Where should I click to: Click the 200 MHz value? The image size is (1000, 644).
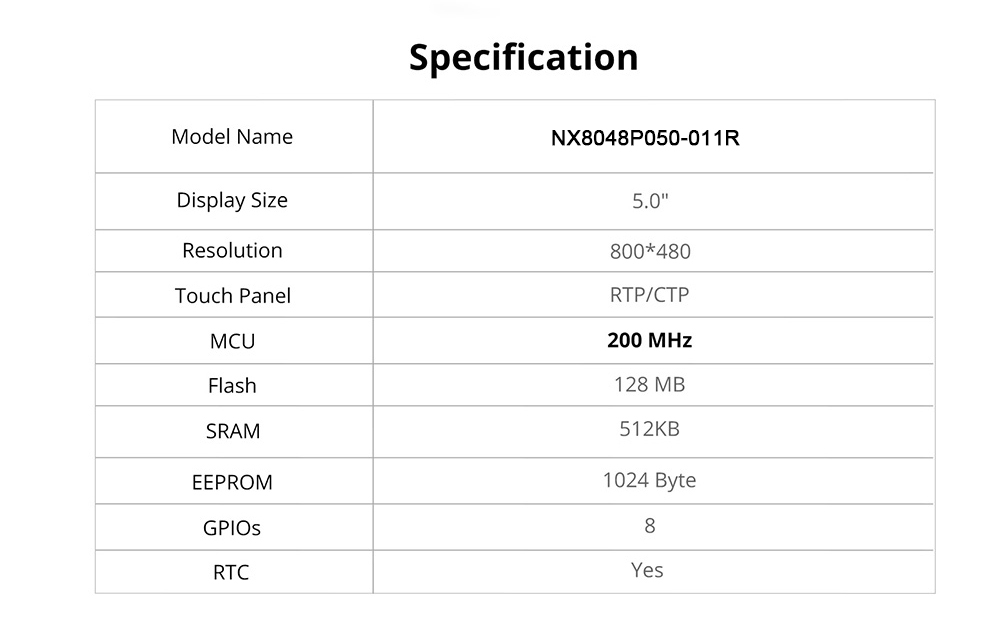tap(649, 340)
